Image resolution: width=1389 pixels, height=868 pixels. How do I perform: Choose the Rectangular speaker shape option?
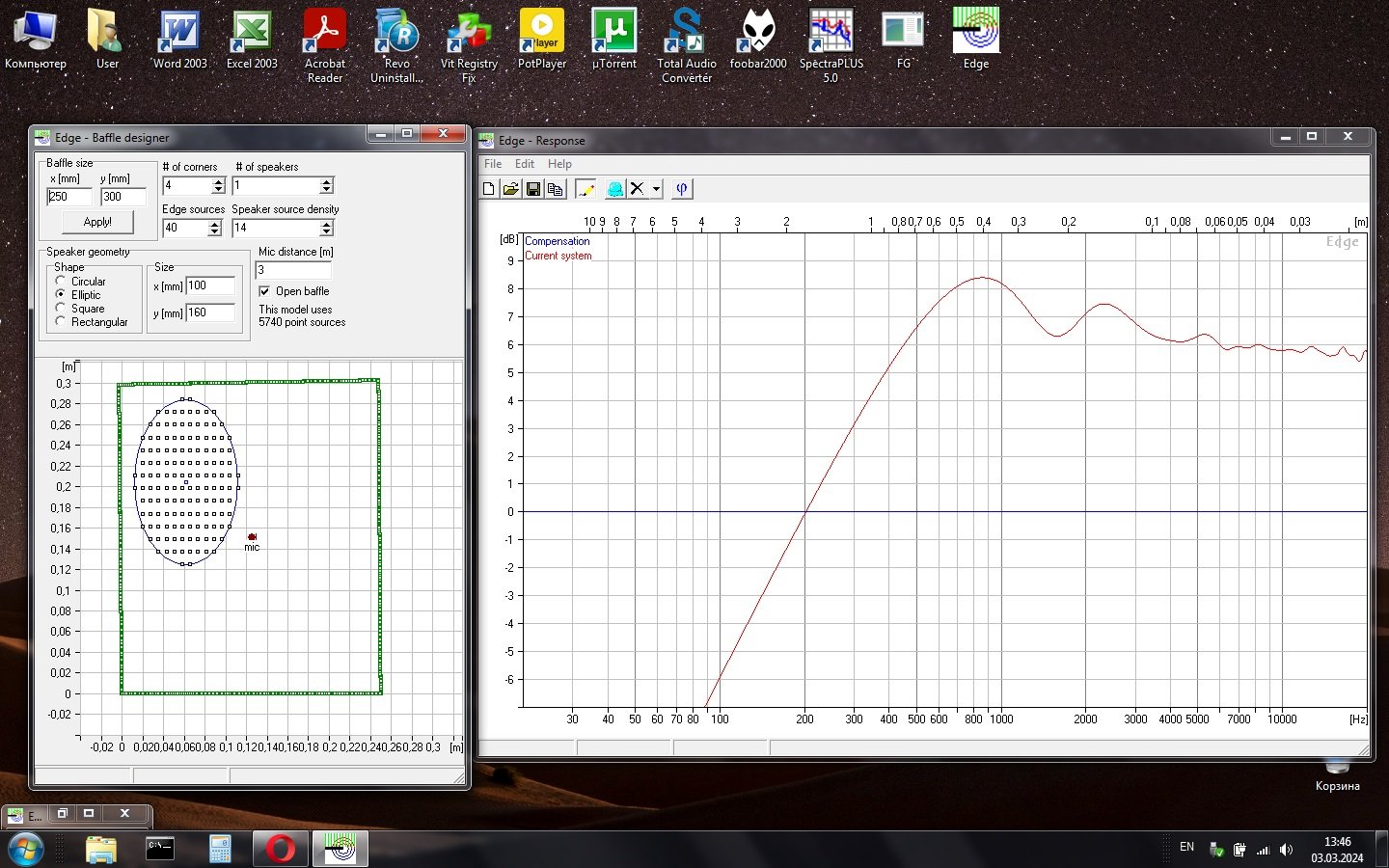point(61,321)
